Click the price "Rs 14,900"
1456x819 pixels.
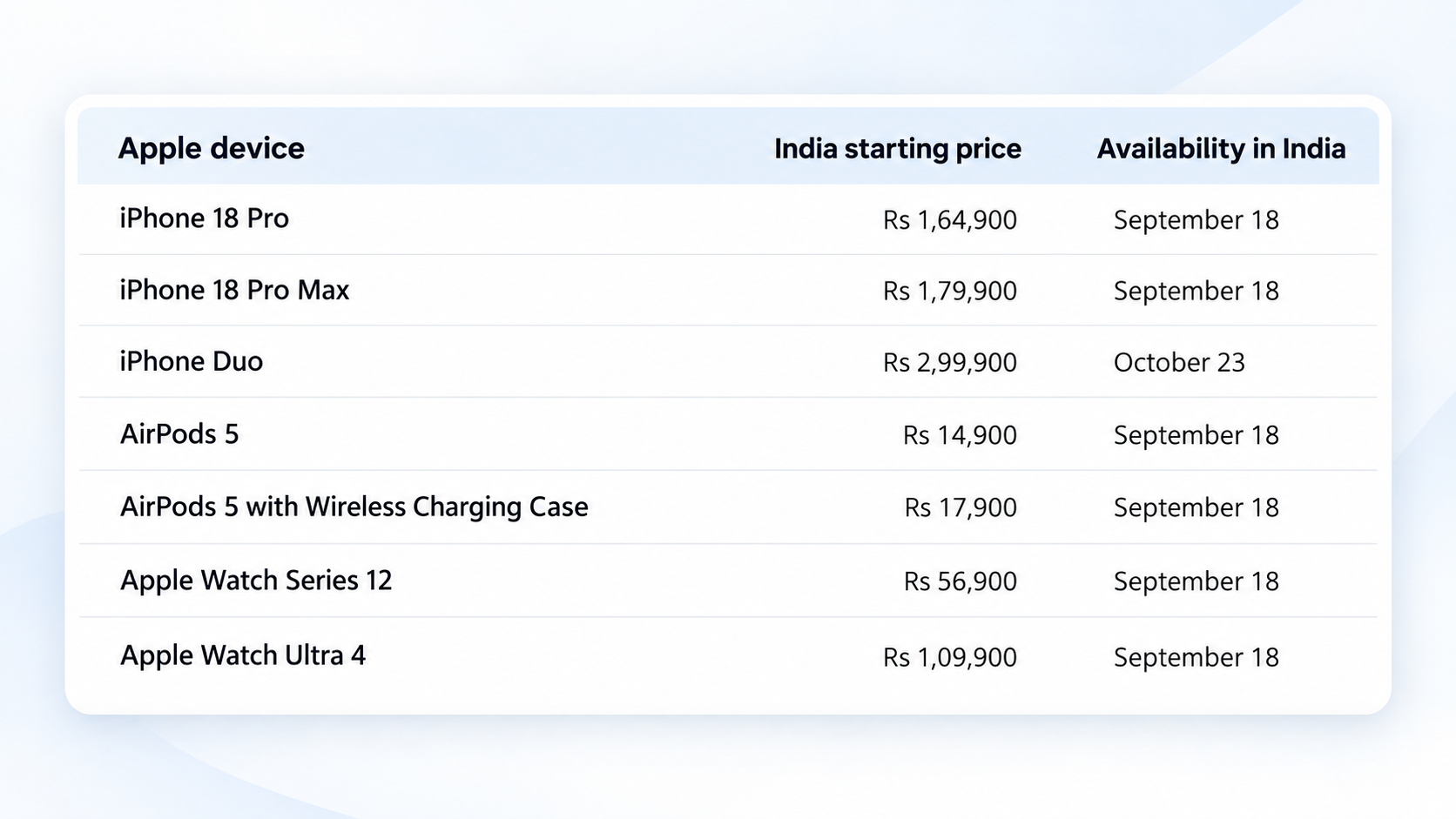960,435
